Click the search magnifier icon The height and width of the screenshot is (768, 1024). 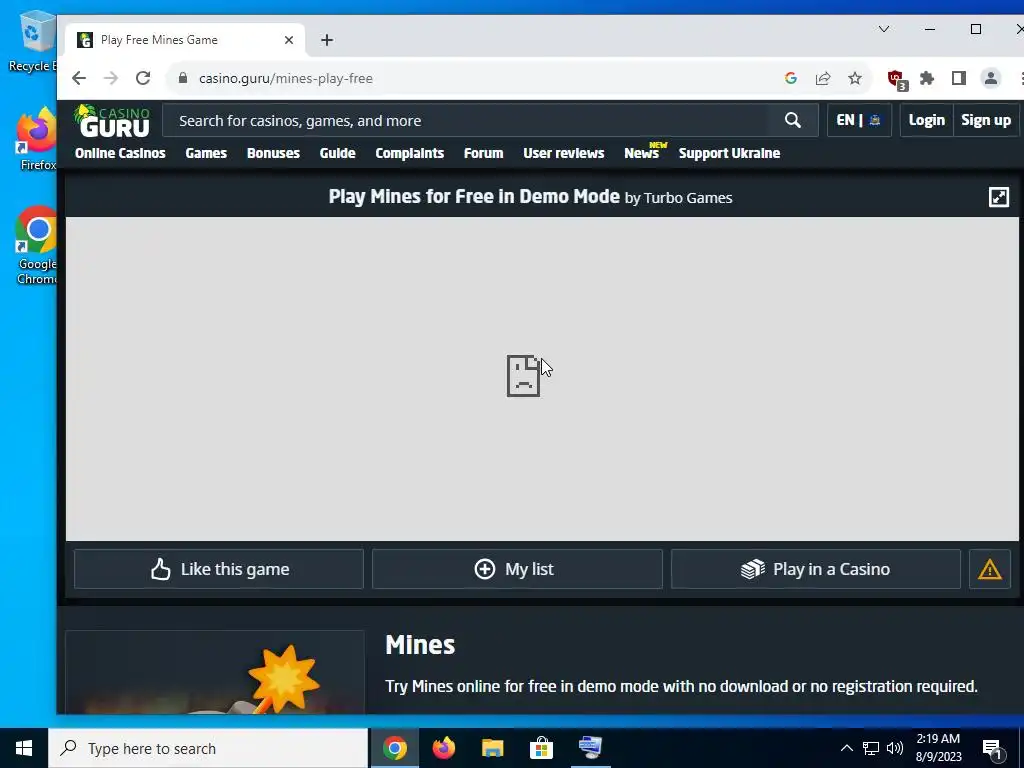(793, 120)
